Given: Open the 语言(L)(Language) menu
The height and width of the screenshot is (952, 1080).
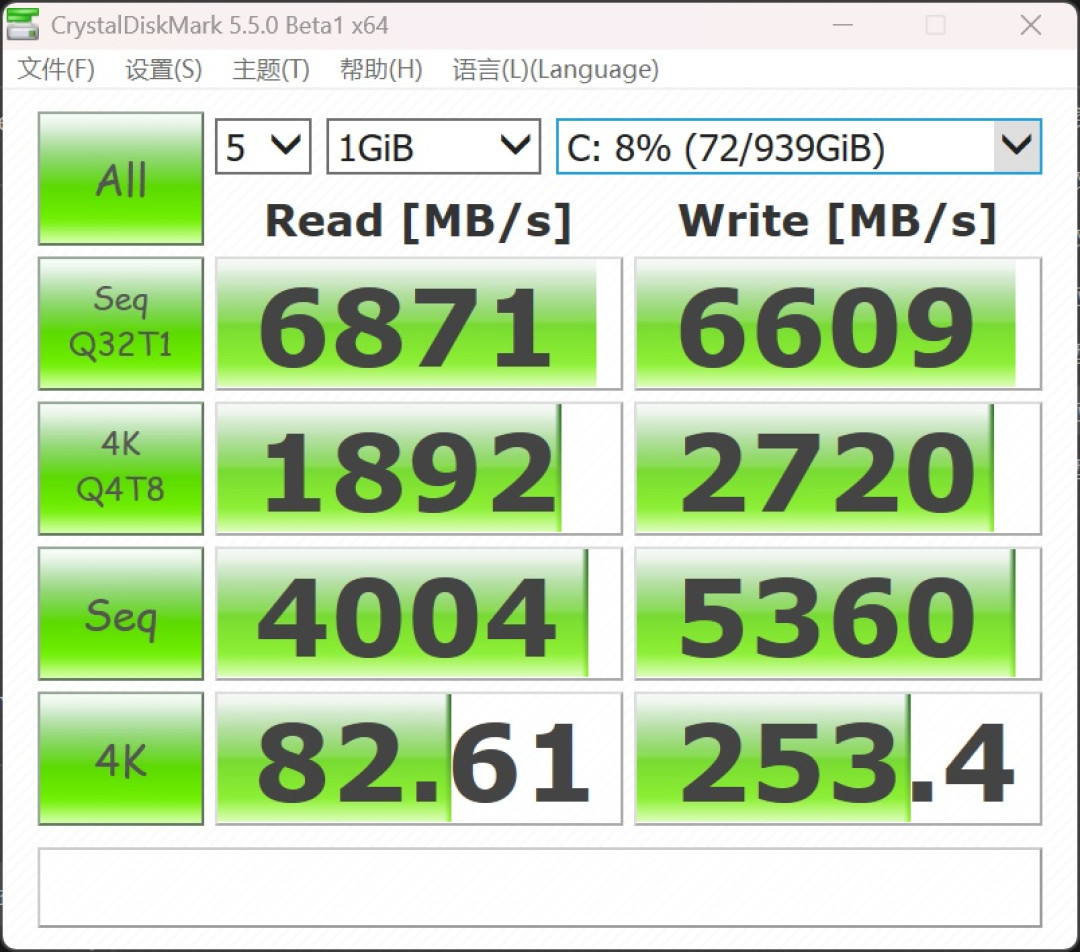Looking at the screenshot, I should (555, 70).
